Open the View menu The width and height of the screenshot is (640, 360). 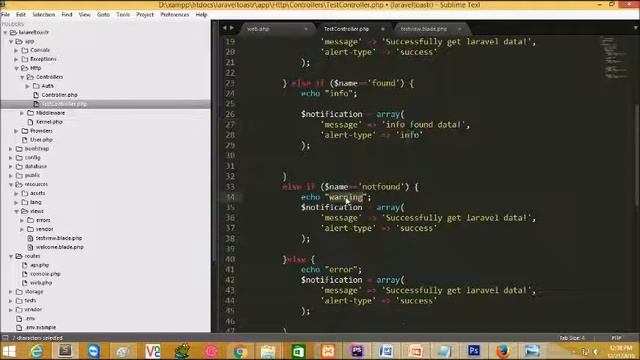[x=84, y=14]
